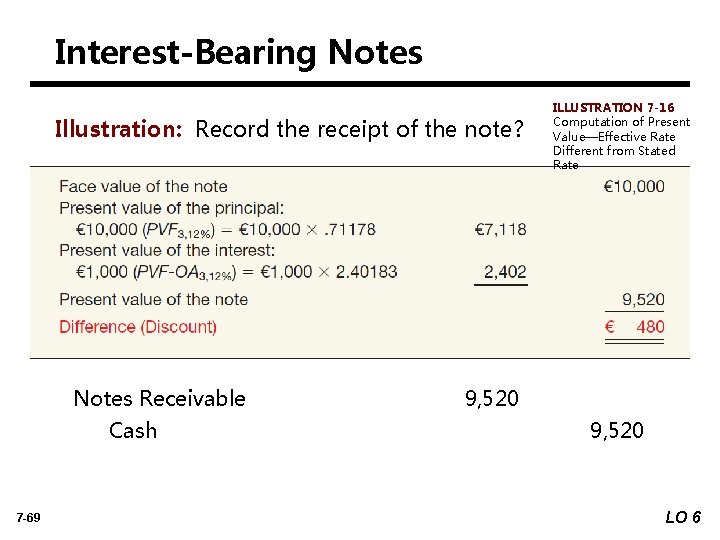The height and width of the screenshot is (540, 720).
Task: Click the 'Cash' journal entry account
Action: 133,430
